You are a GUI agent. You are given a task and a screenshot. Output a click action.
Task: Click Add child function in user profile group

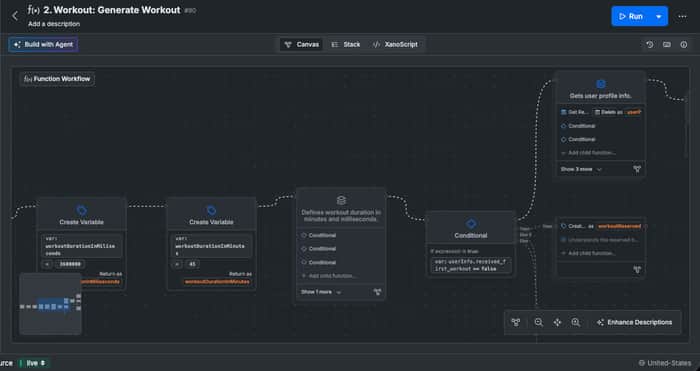[x=588, y=153]
